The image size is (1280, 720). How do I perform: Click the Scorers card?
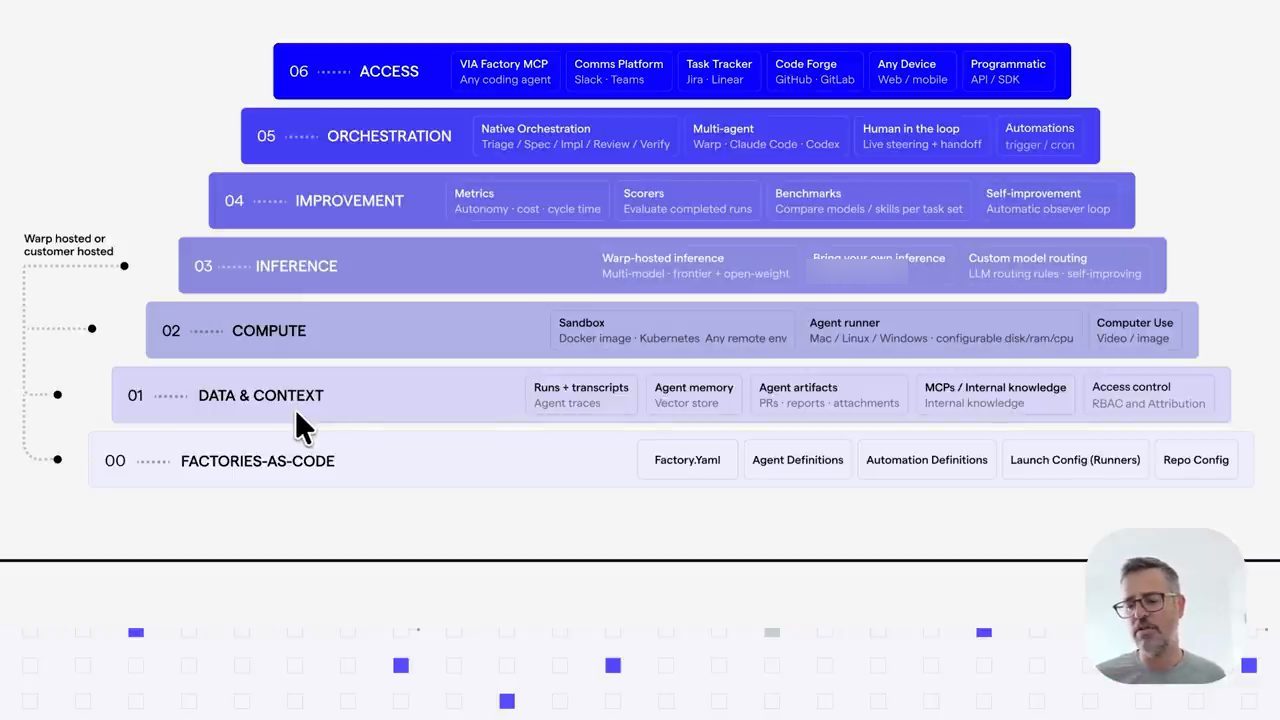coord(688,201)
